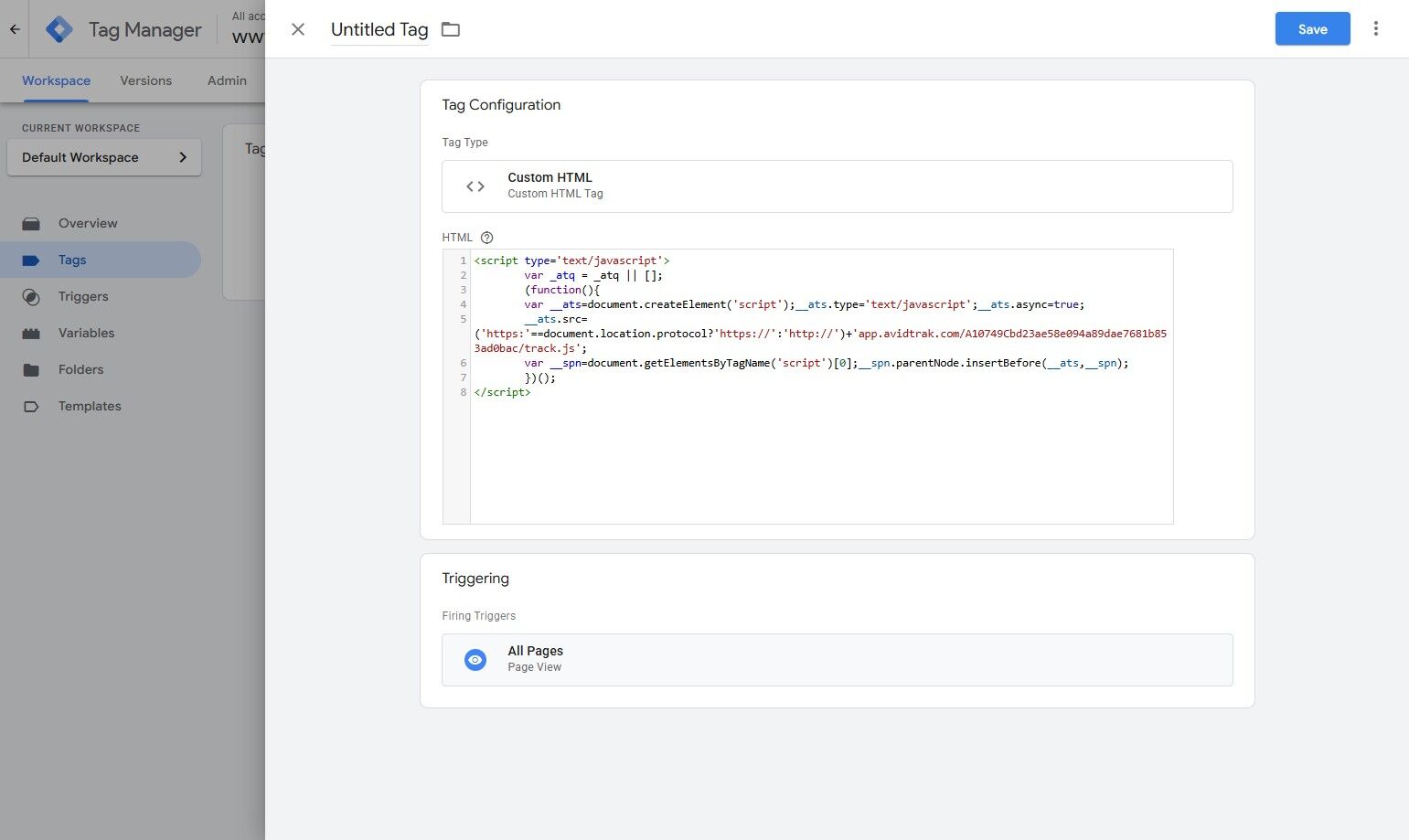Image resolution: width=1409 pixels, height=840 pixels.
Task: Click inside the HTML code editor
Action: point(821,439)
